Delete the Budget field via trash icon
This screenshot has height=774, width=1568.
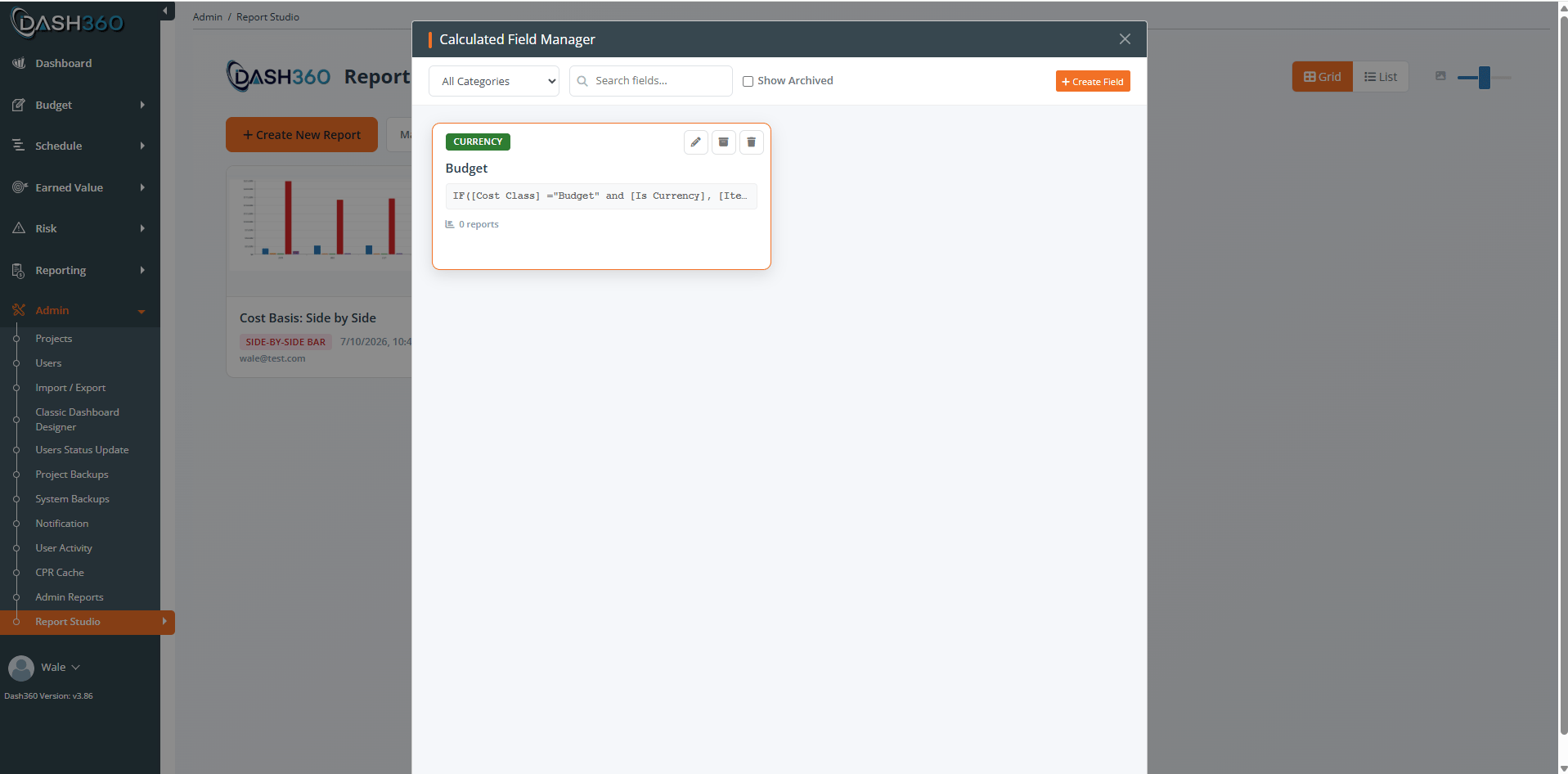tap(751, 142)
